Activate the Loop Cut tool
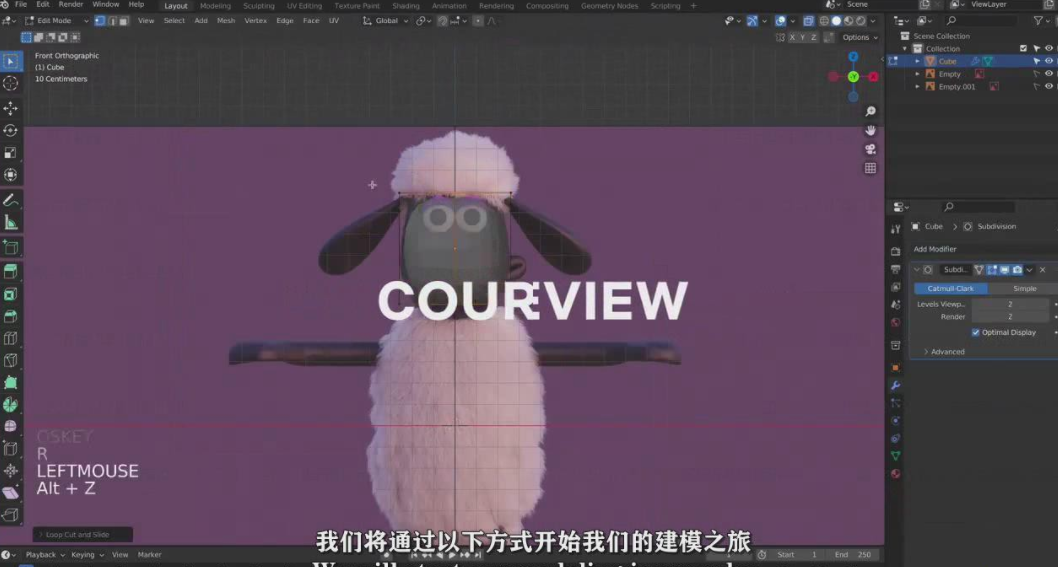The image size is (1058, 567). point(11,338)
